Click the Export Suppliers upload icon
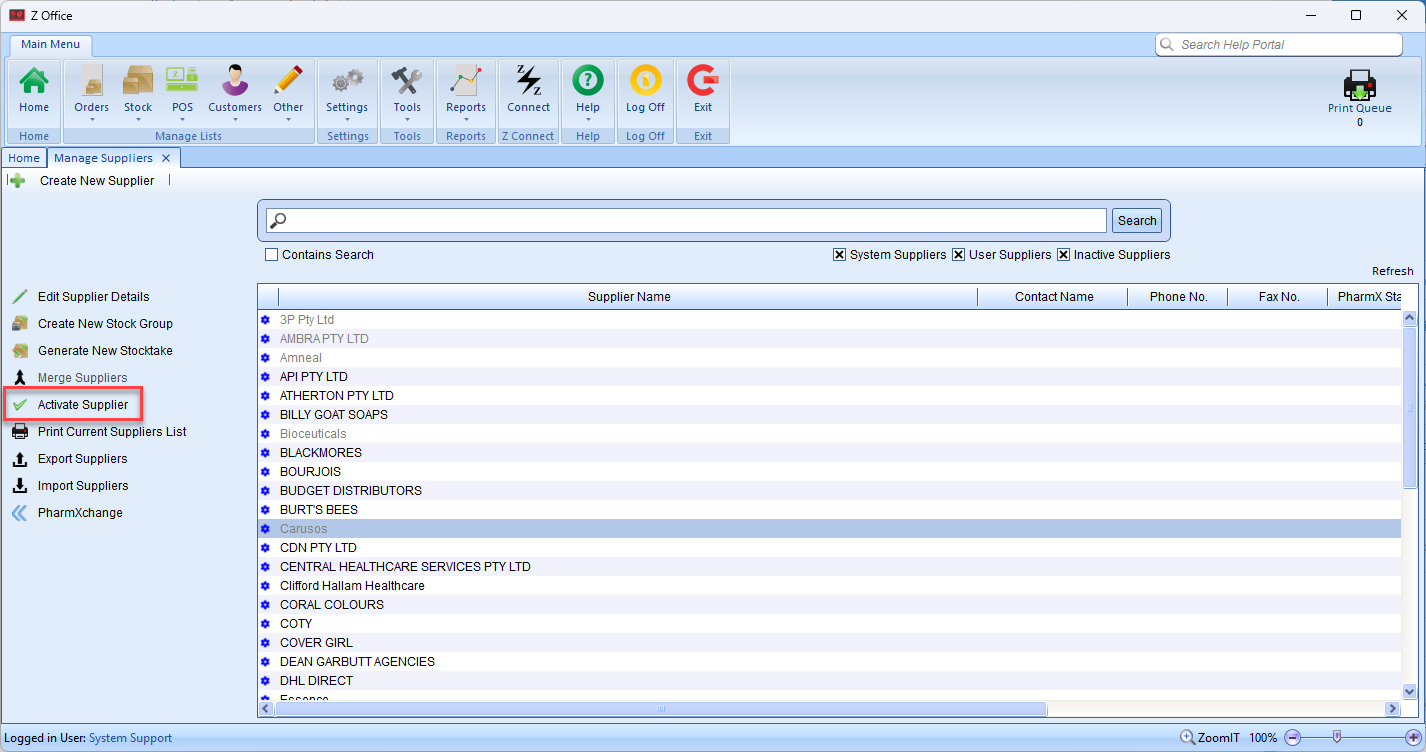 pyautogui.click(x=19, y=459)
